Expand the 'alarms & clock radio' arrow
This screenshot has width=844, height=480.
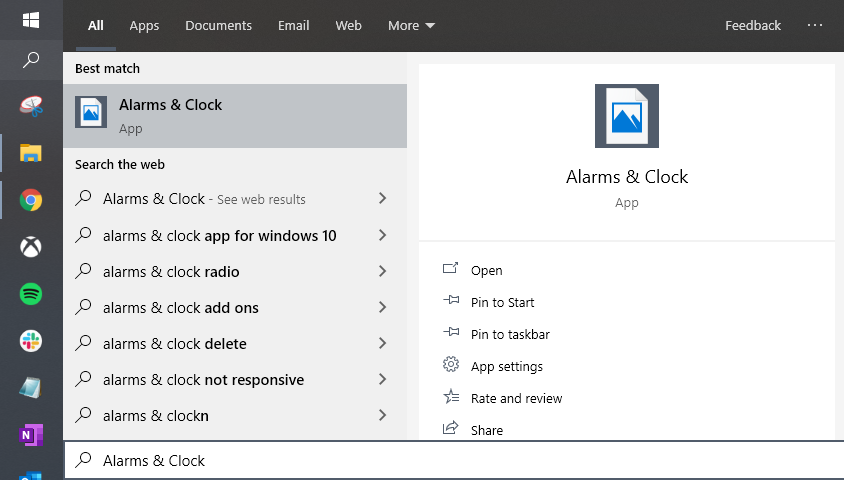coord(382,271)
